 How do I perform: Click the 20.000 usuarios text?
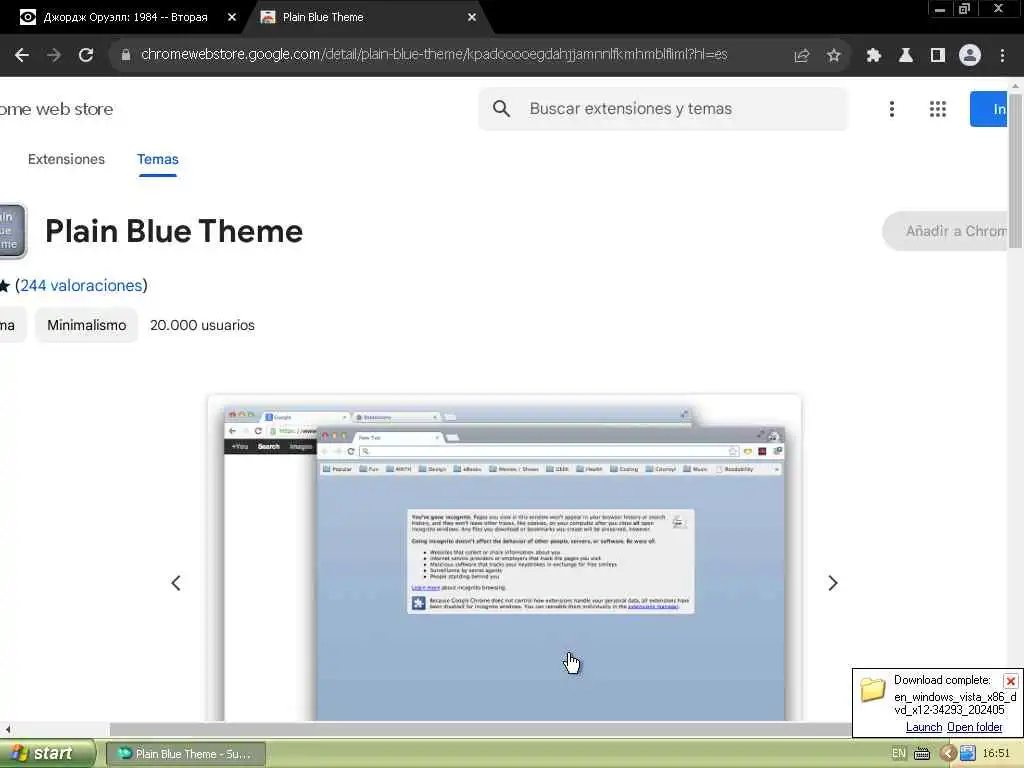[202, 325]
